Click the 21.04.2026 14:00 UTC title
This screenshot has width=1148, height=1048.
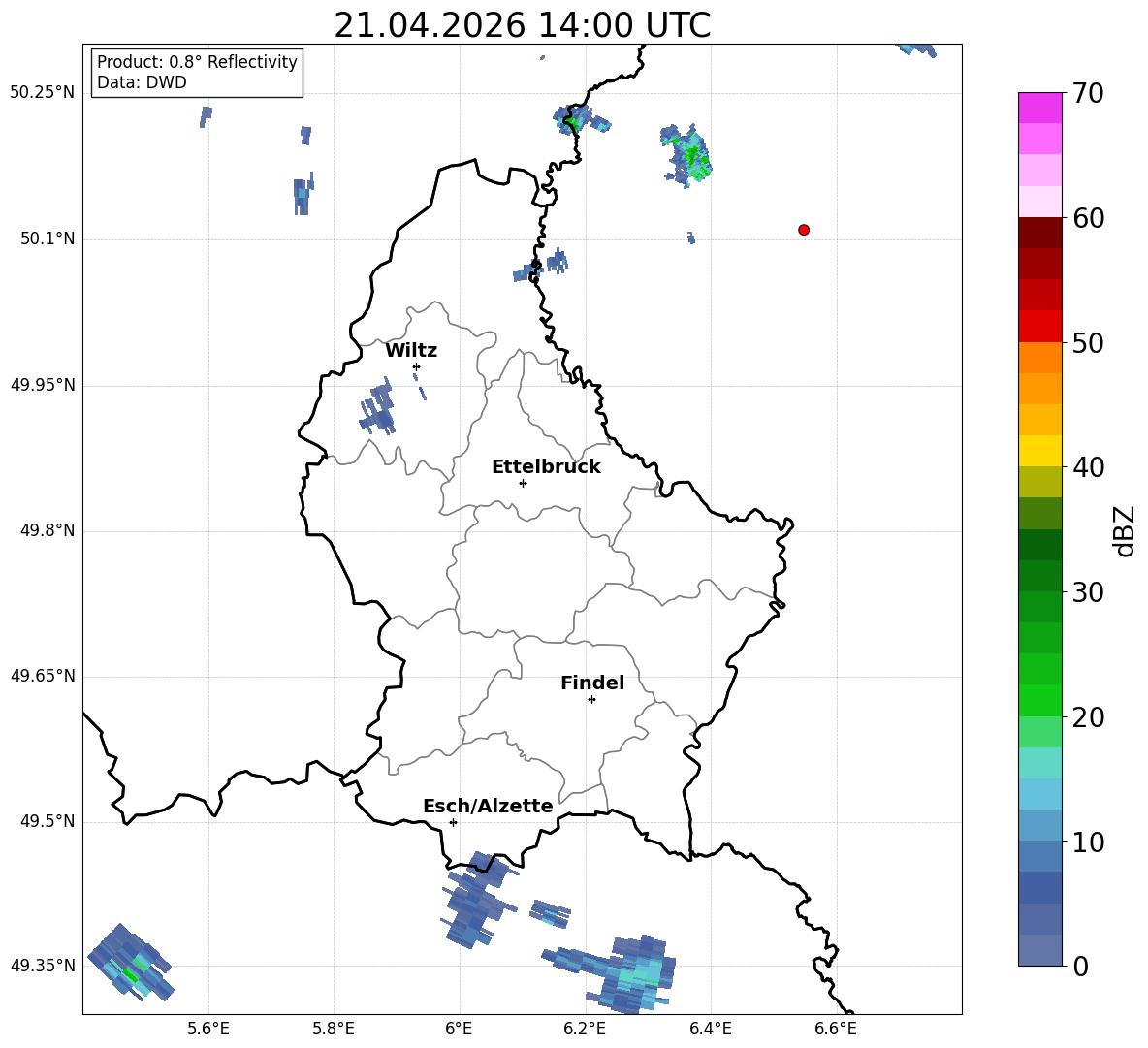522,25
